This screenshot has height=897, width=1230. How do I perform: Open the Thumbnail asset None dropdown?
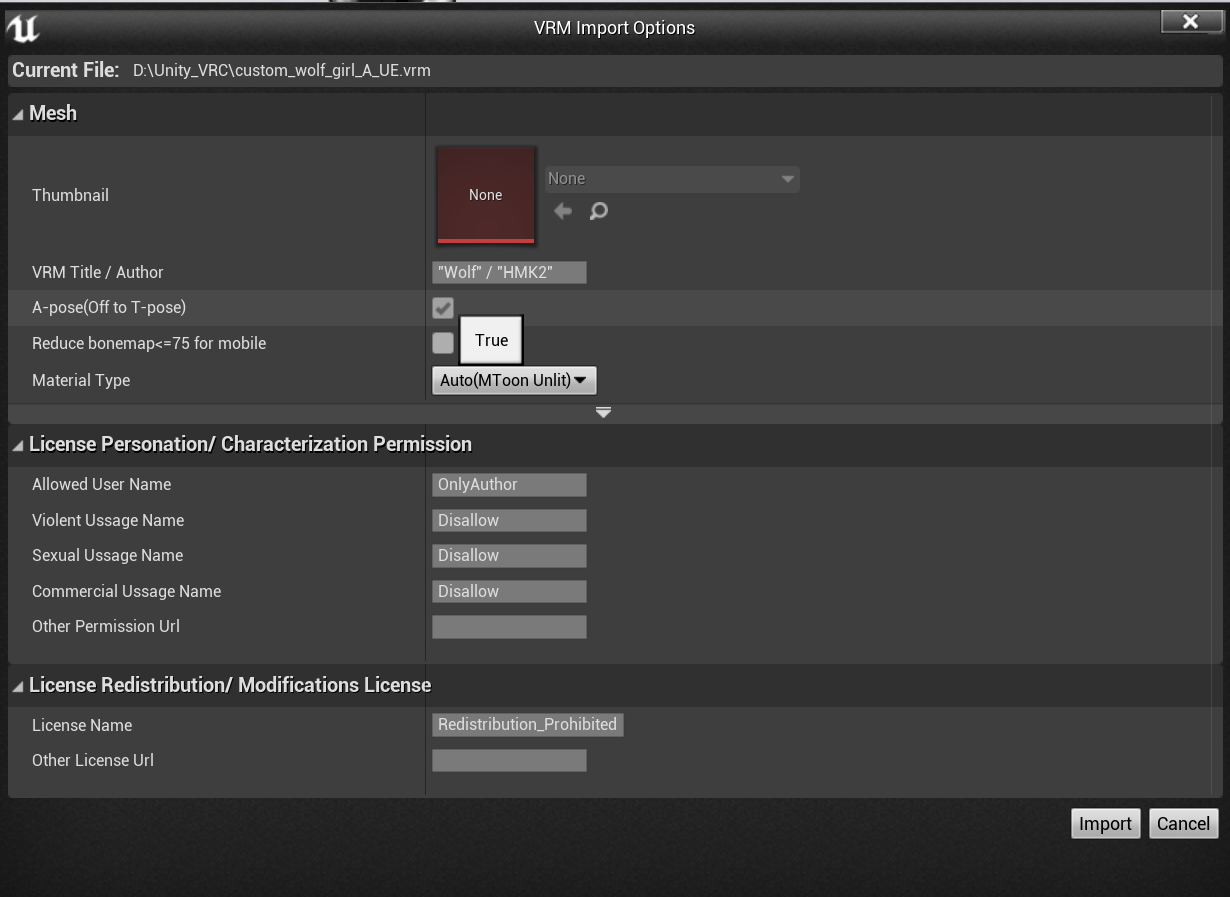(x=672, y=179)
